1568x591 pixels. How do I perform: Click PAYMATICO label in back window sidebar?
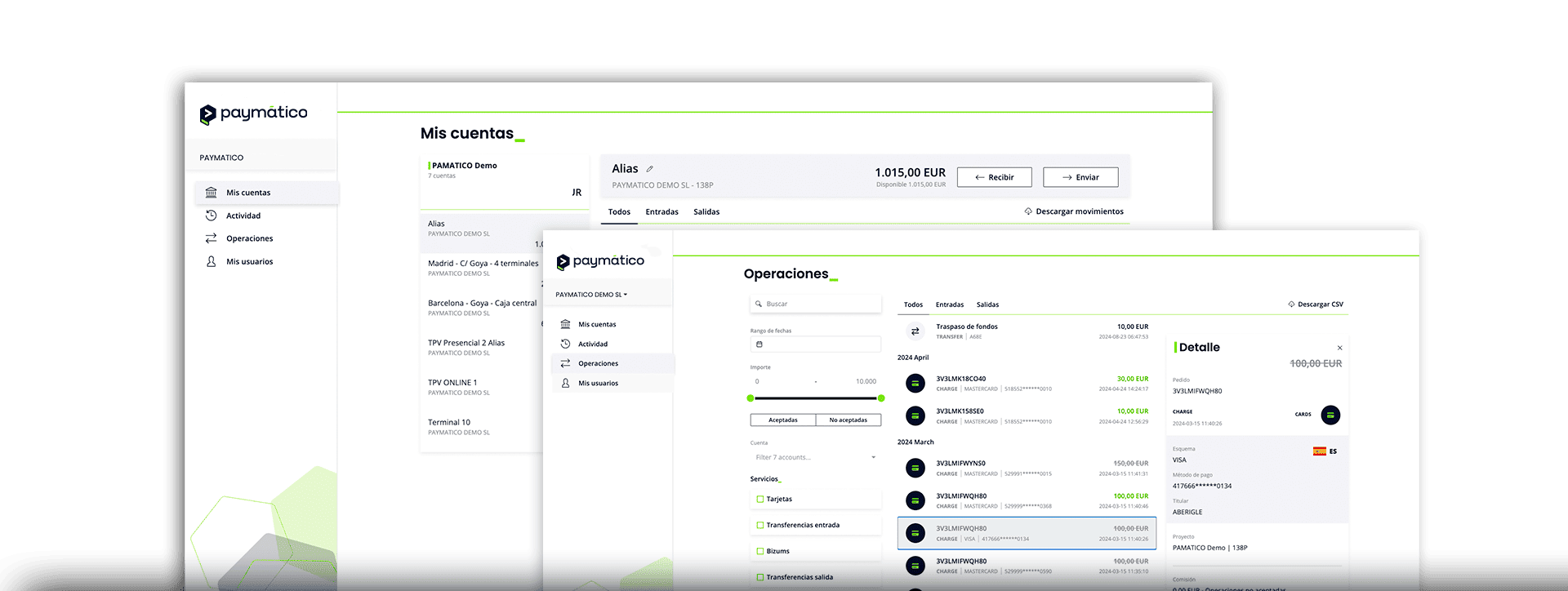[x=221, y=158]
